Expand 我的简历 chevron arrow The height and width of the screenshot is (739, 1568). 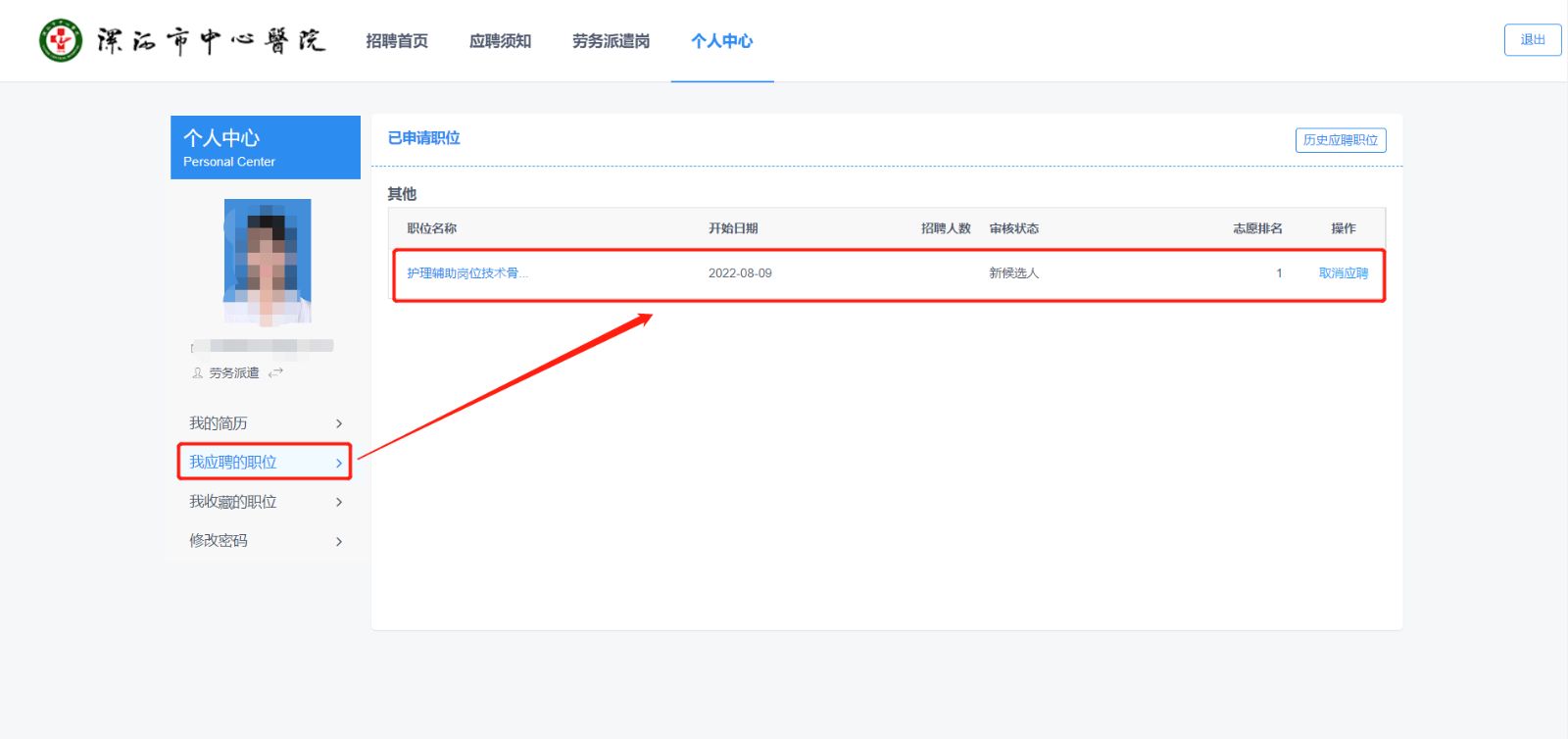[x=339, y=423]
